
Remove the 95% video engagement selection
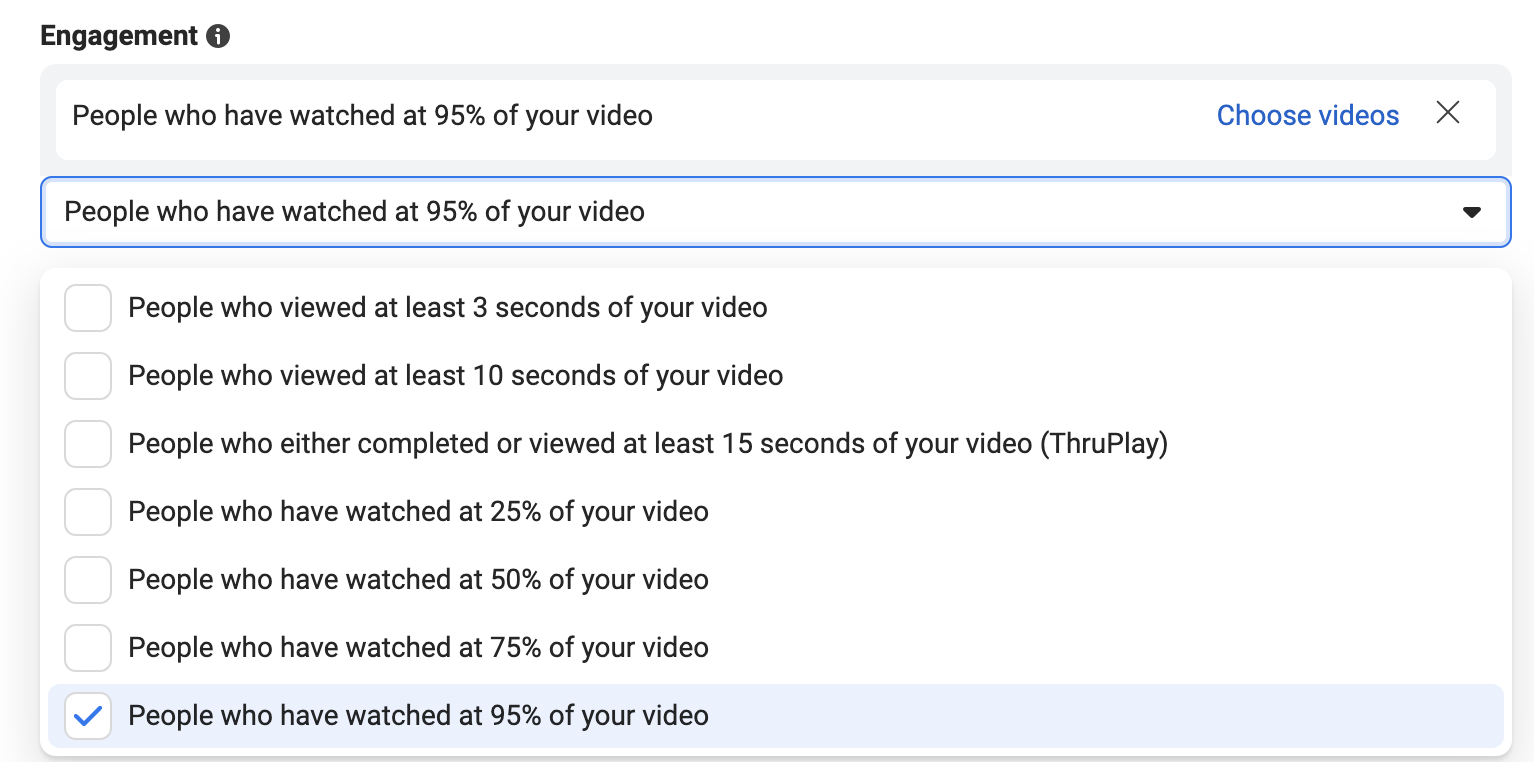pyautogui.click(x=1448, y=113)
